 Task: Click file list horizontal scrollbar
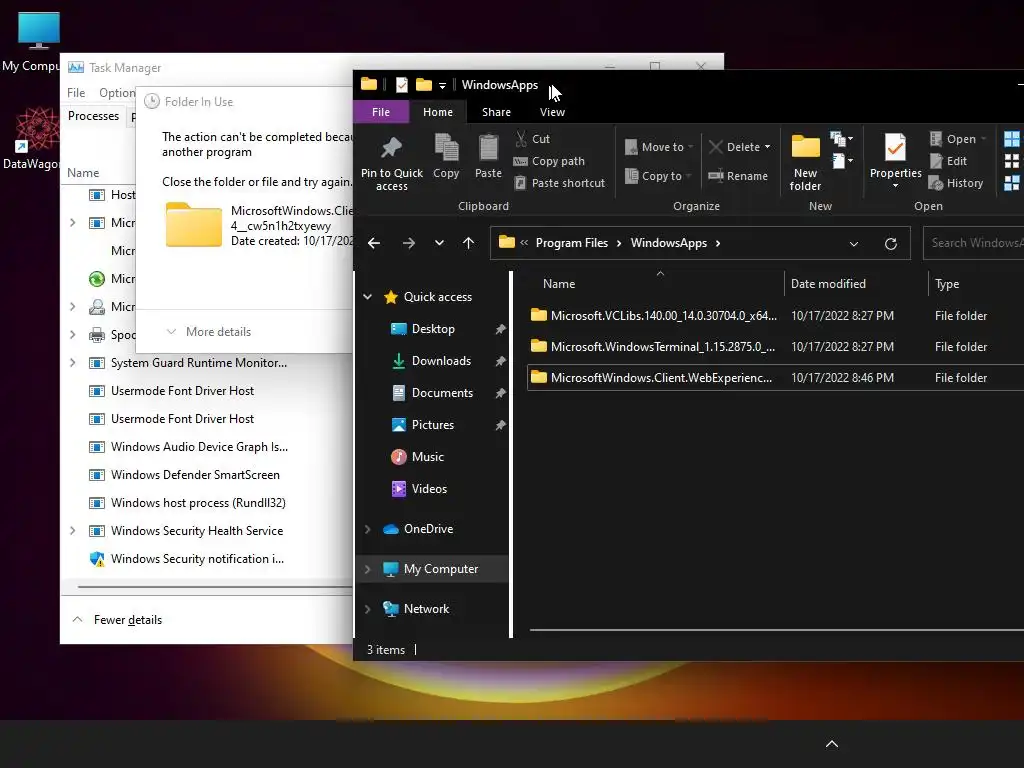776,630
